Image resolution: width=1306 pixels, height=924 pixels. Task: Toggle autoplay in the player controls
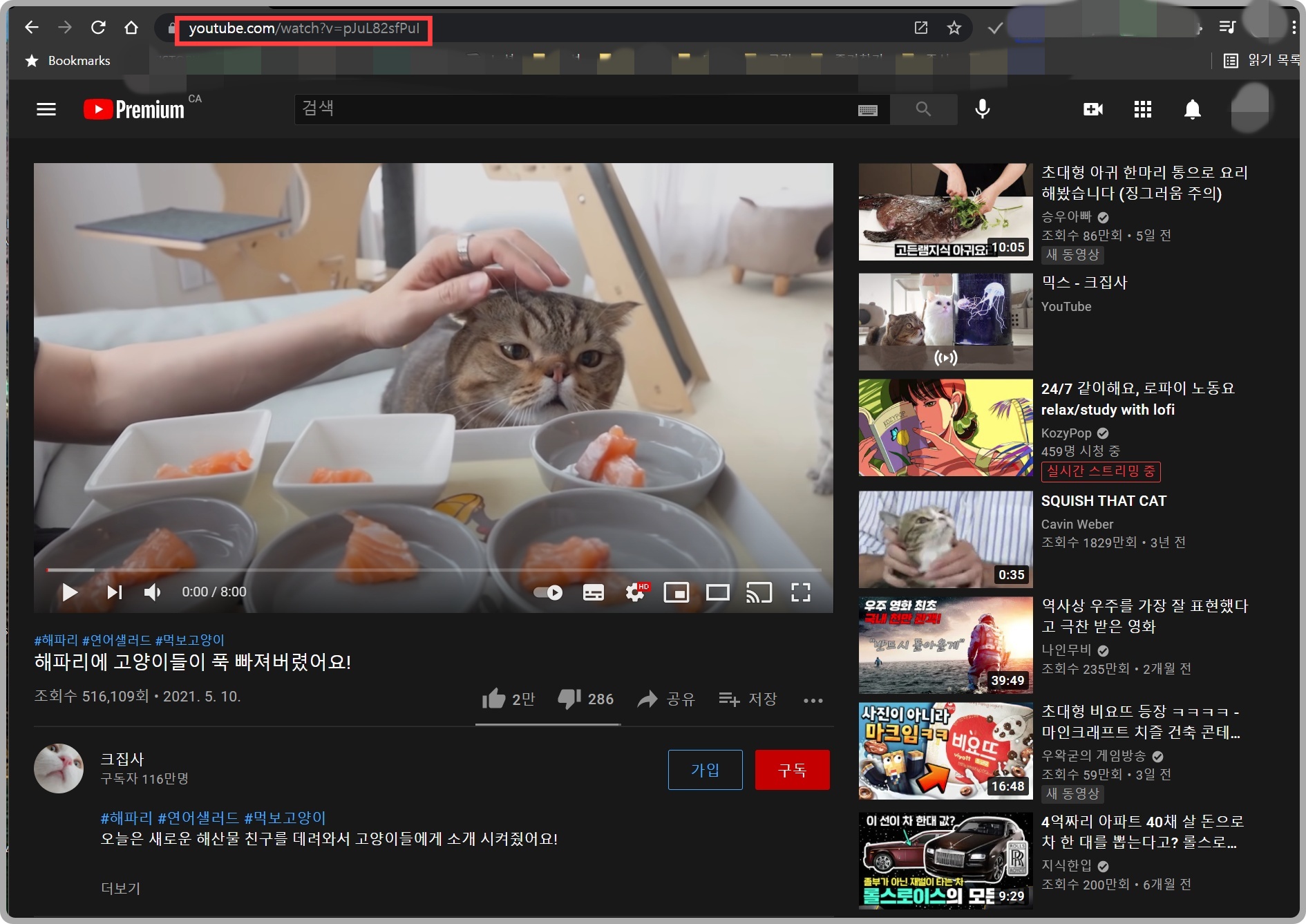coord(547,592)
